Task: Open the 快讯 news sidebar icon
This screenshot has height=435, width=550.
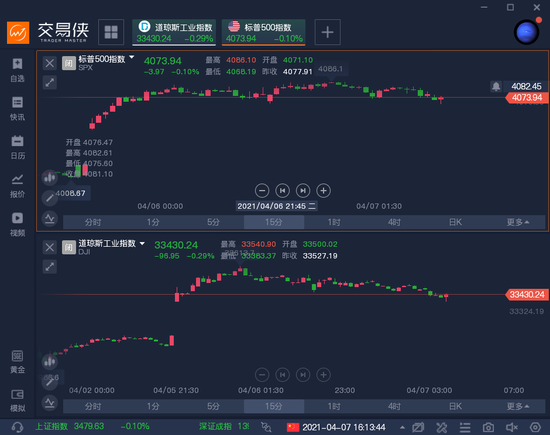Action: click(17, 109)
